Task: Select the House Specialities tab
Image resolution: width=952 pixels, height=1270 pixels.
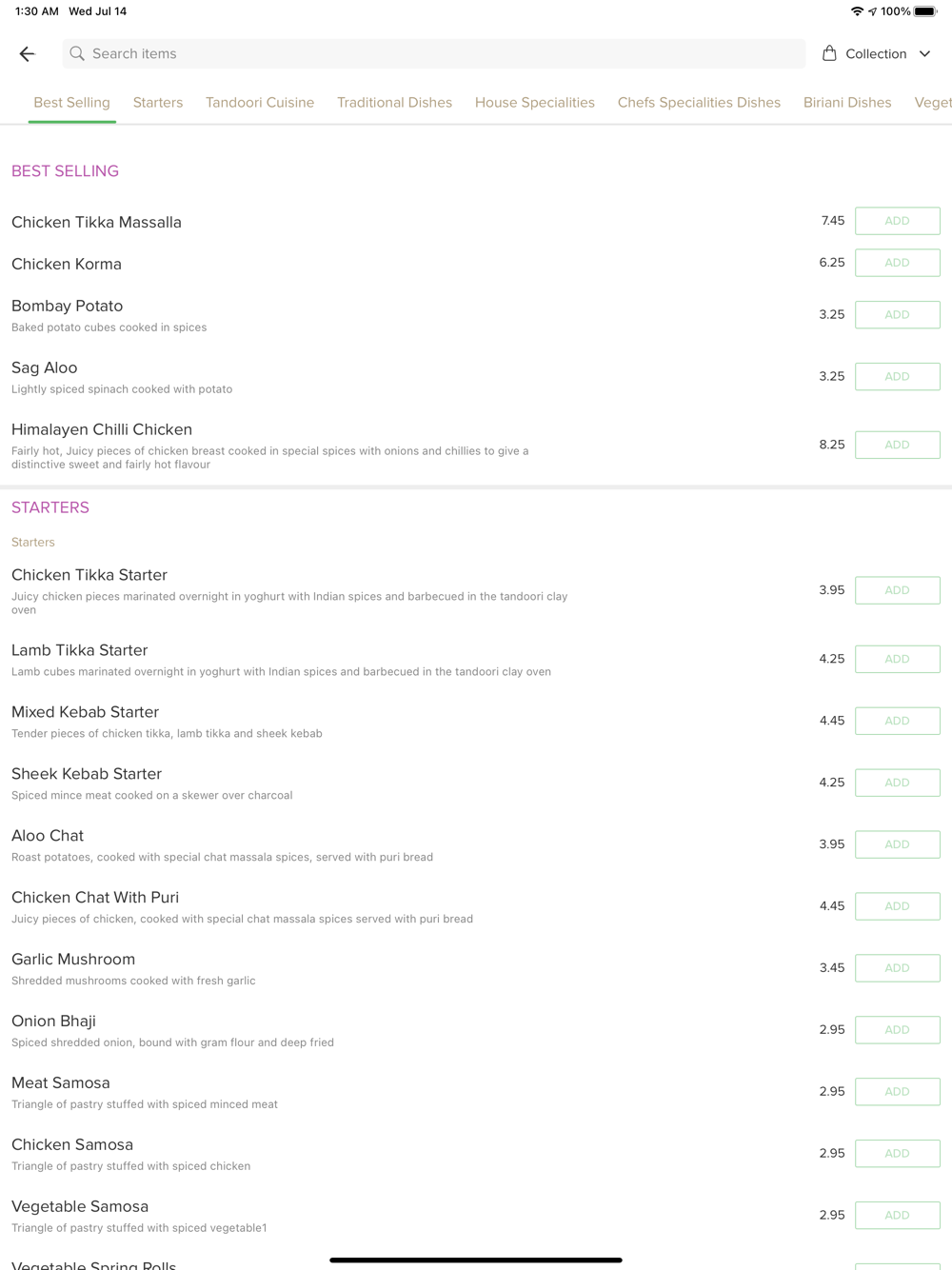Action: click(535, 103)
